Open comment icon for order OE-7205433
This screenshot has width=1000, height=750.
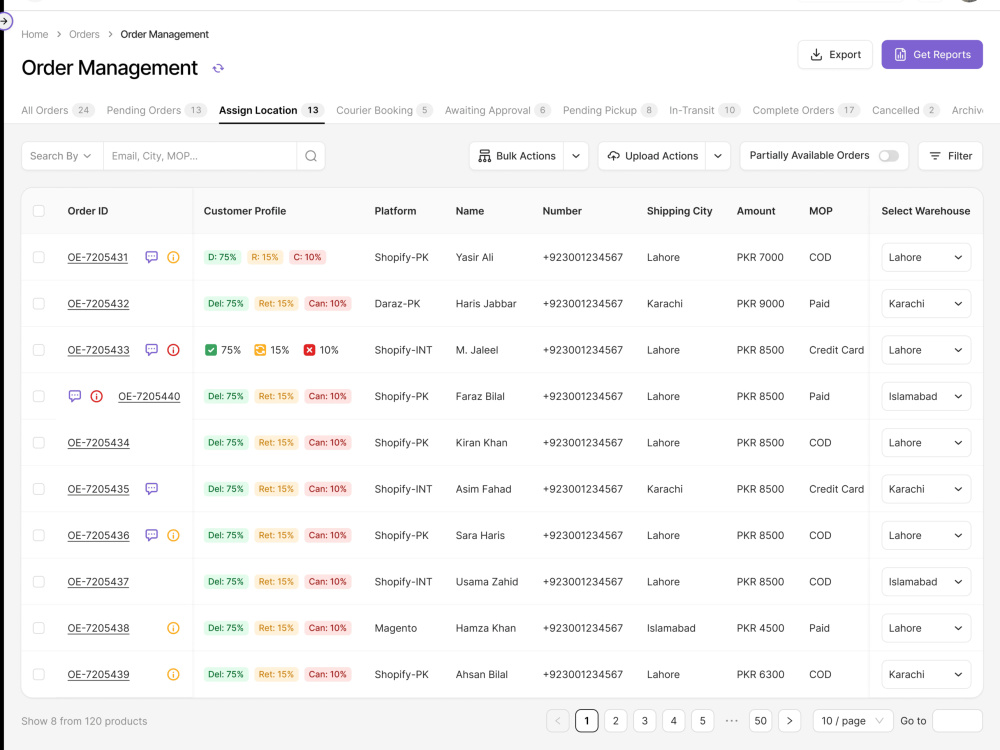point(151,349)
